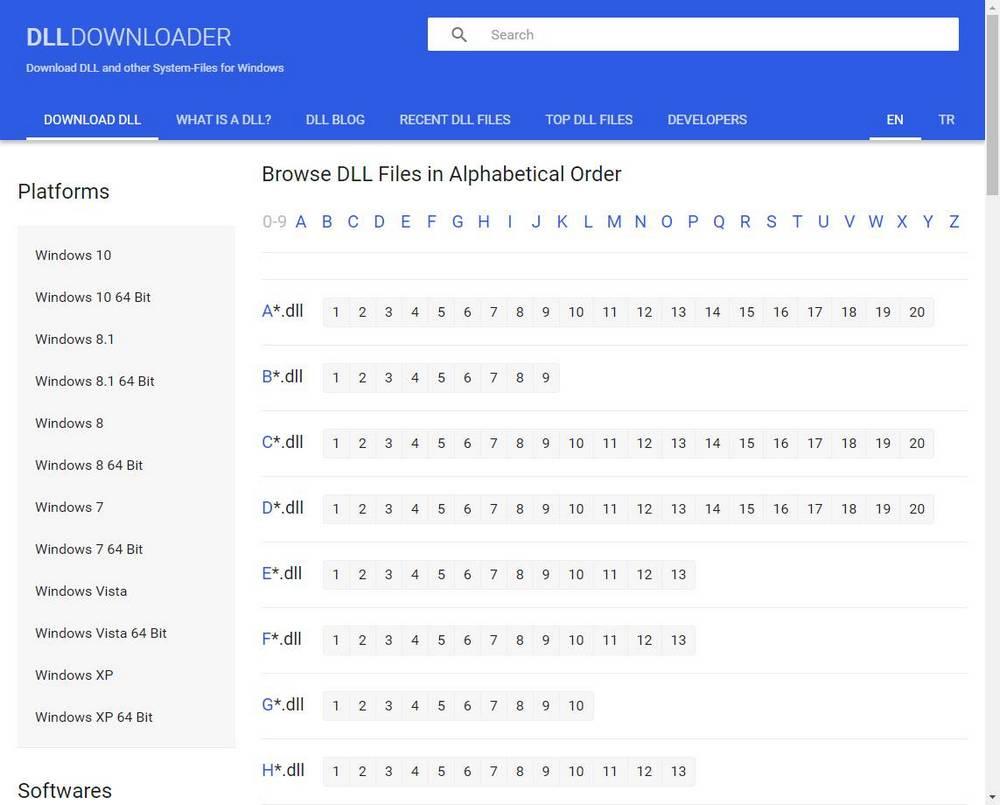Jump to letter D in alphabet index
Image resolution: width=1000 pixels, height=805 pixels.
(x=379, y=222)
